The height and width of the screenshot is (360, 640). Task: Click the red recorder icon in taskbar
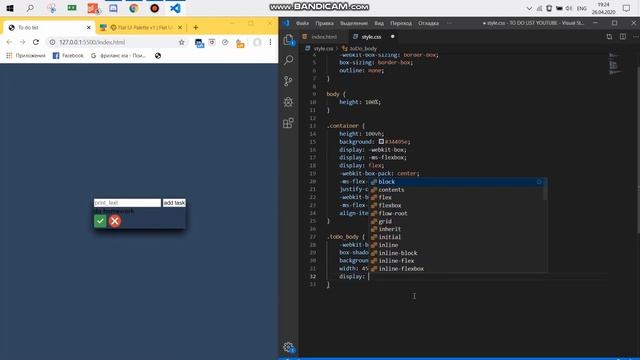155,8
